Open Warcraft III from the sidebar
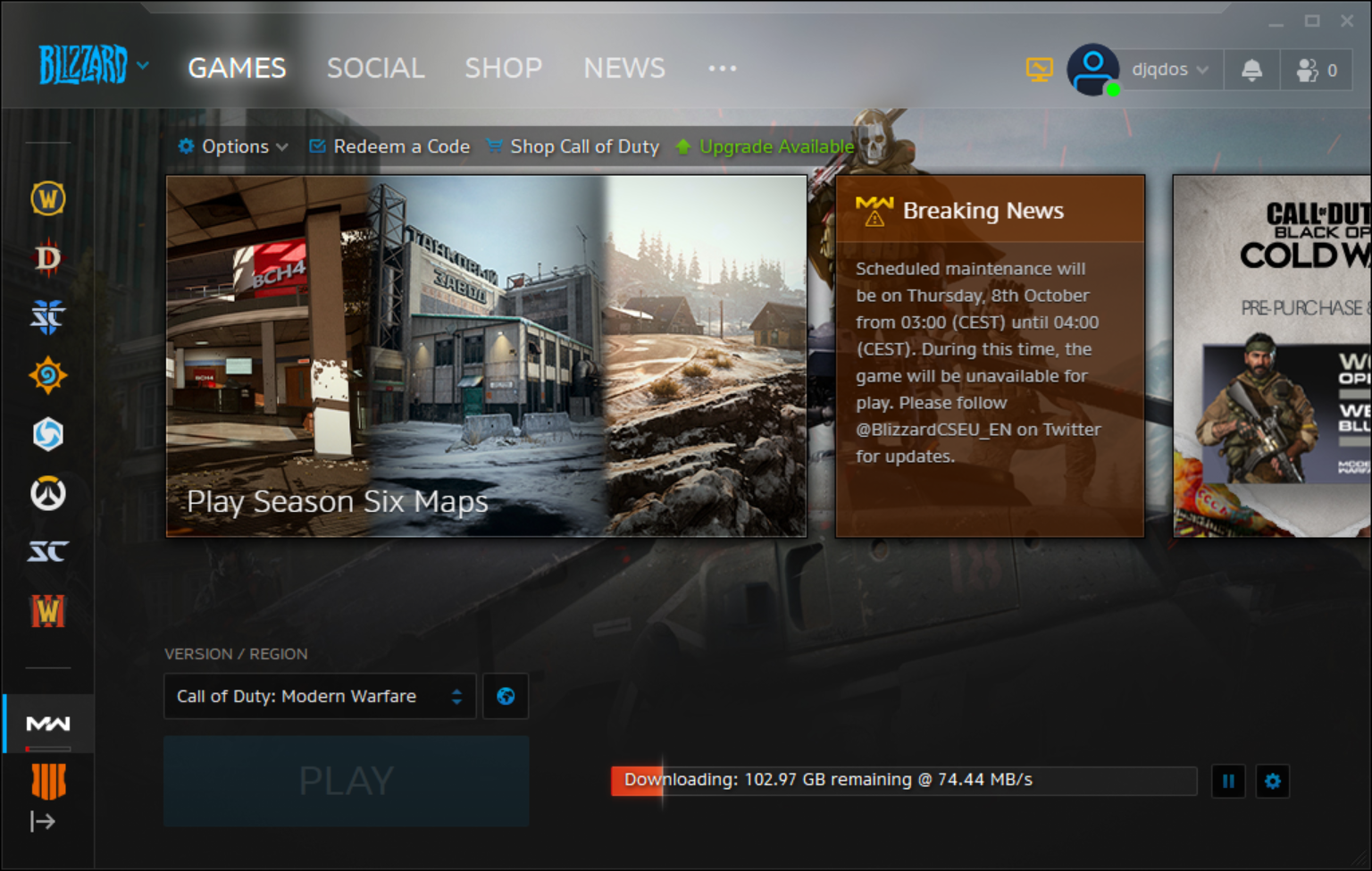The image size is (1372, 871). (x=48, y=612)
